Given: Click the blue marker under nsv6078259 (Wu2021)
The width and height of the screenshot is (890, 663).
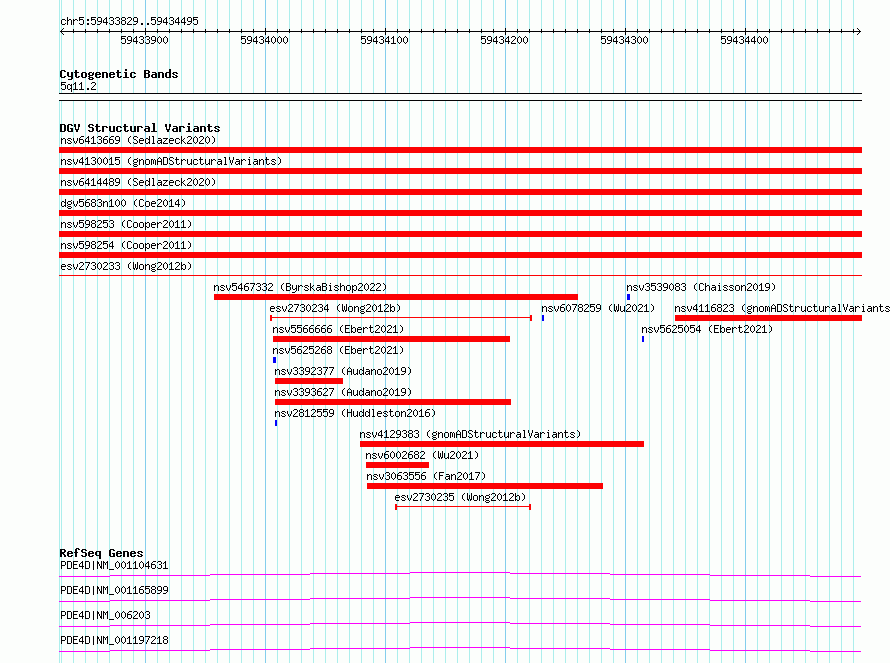Looking at the screenshot, I should tap(543, 318).
